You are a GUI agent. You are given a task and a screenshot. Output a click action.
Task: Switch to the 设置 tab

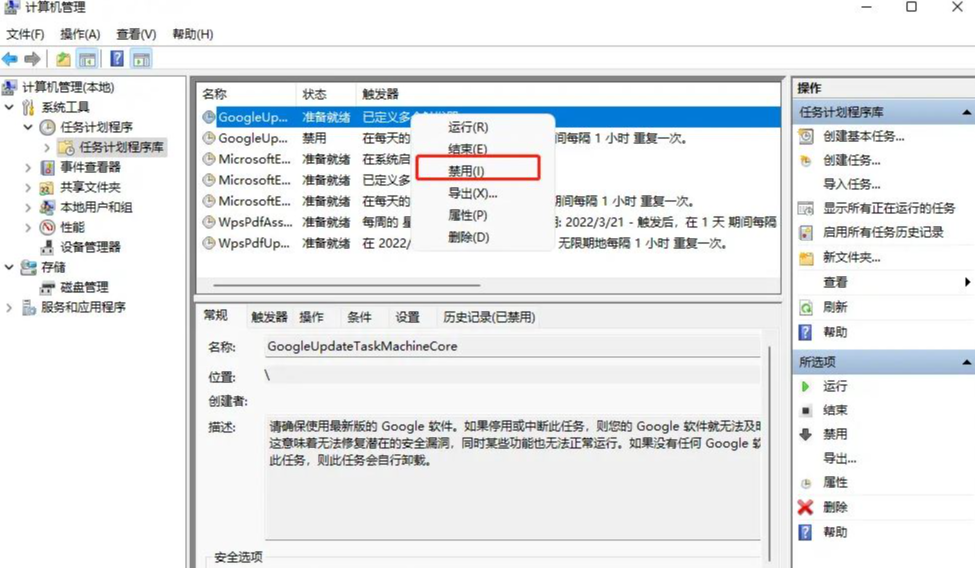pyautogui.click(x=407, y=317)
